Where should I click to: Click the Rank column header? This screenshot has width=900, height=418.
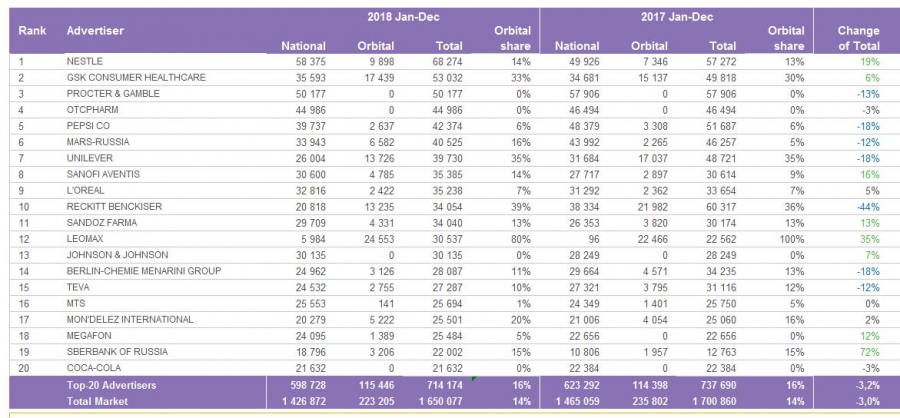tap(32, 31)
